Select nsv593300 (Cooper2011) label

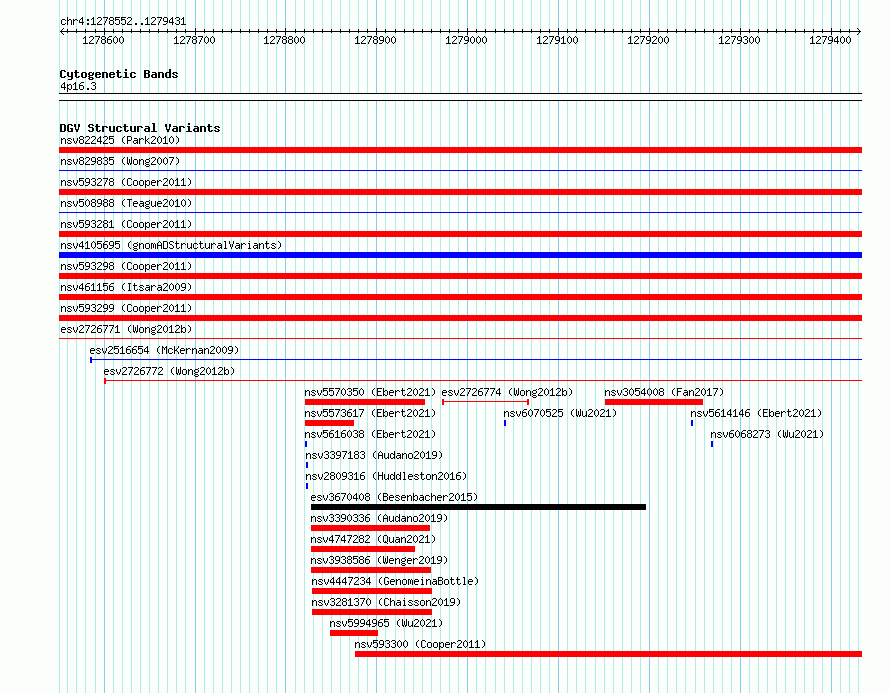pos(420,644)
